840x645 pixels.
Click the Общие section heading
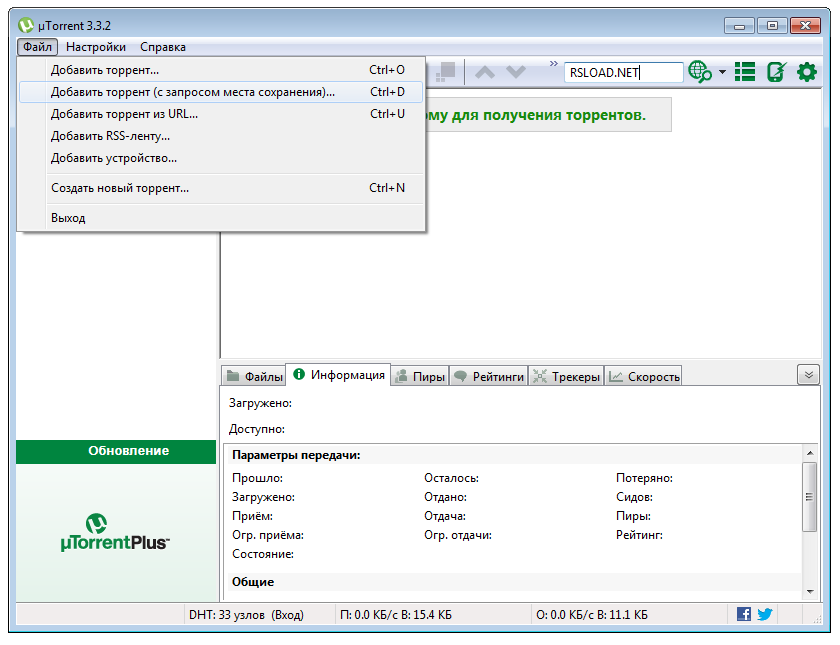(253, 582)
